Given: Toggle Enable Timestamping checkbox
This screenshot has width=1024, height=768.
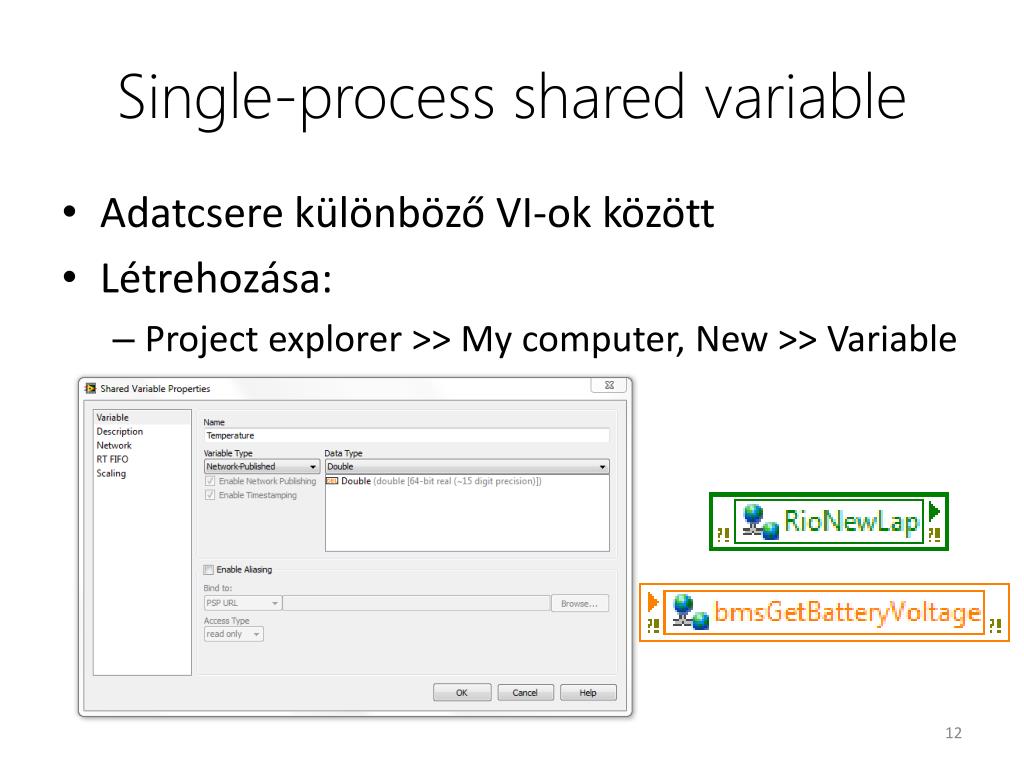Looking at the screenshot, I should [210, 495].
